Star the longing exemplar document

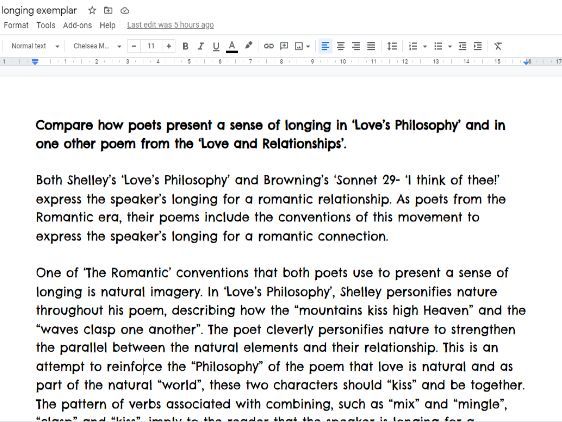92,10
